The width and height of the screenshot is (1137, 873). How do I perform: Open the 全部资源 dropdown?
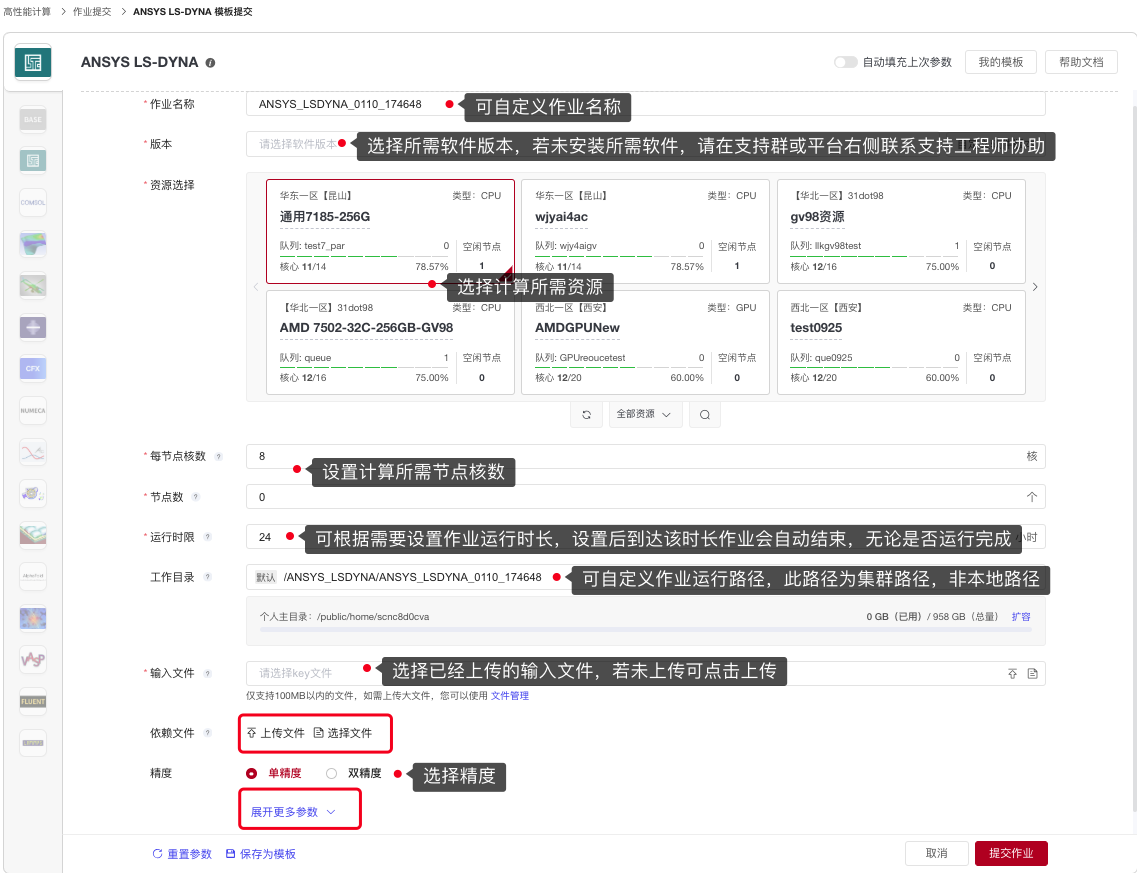(646, 414)
